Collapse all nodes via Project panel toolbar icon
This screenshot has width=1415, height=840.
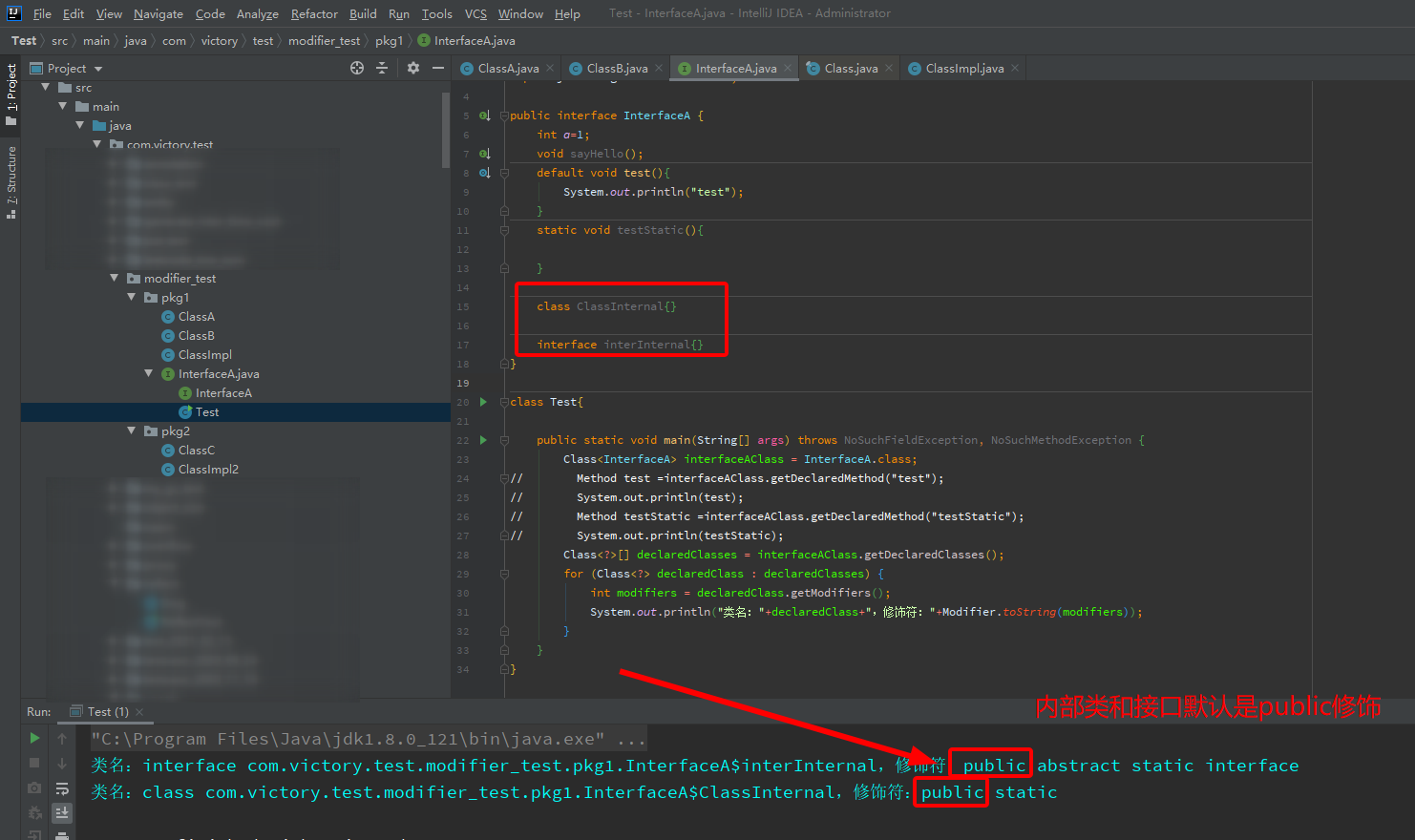pos(382,68)
